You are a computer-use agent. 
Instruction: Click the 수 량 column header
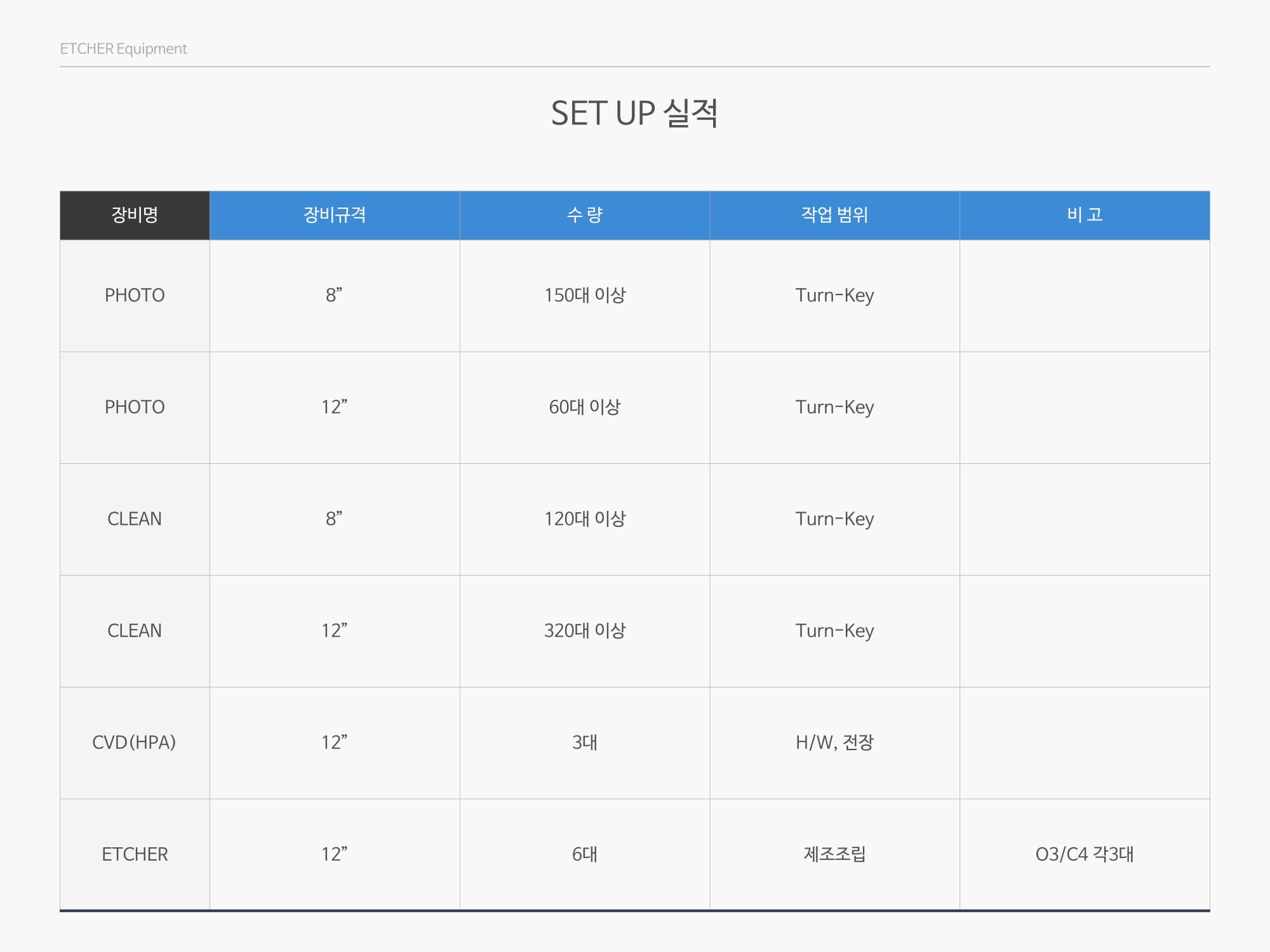(584, 215)
